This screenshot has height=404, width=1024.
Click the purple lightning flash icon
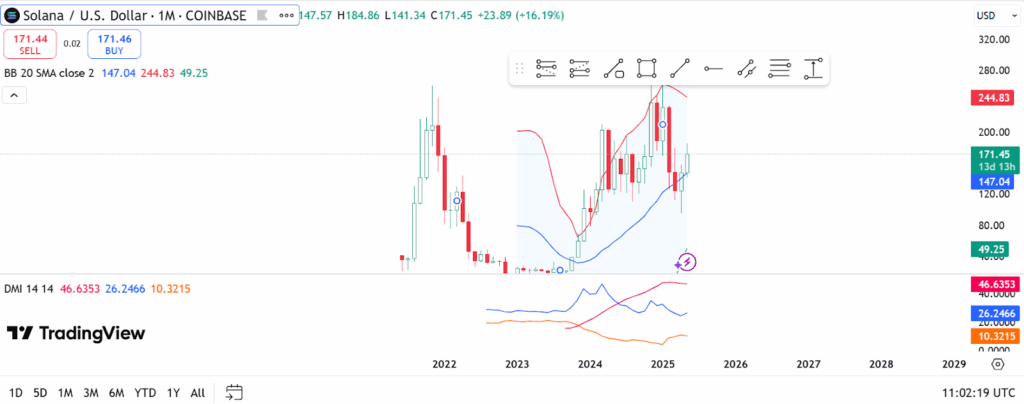686,262
